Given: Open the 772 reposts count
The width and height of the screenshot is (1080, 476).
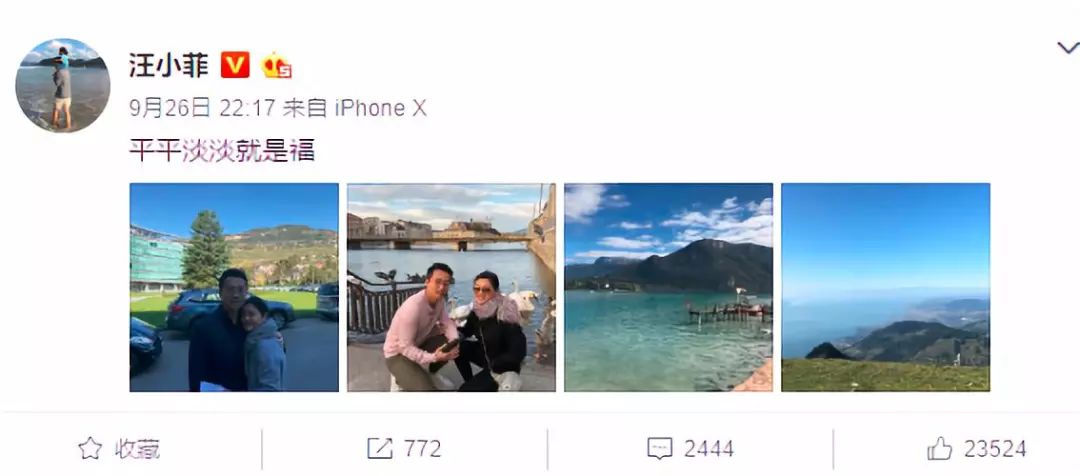Looking at the screenshot, I should [x=422, y=449].
